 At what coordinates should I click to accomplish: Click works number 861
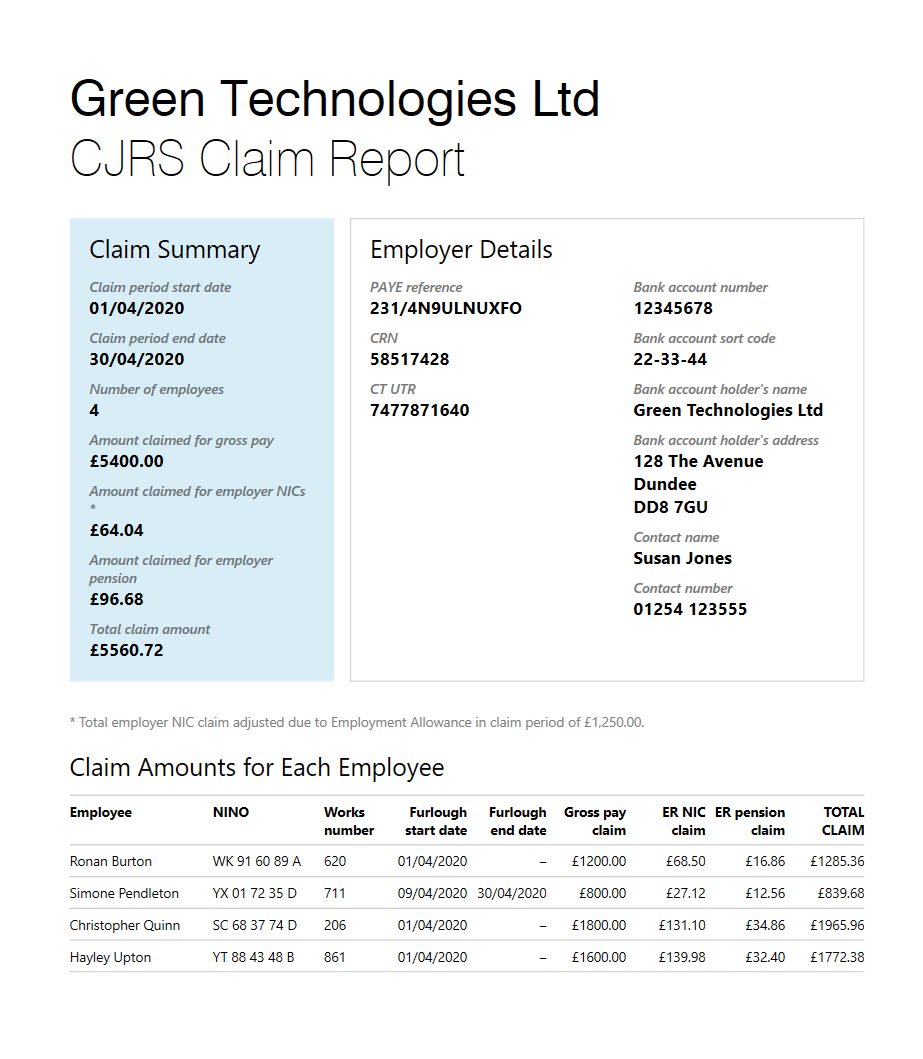334,958
